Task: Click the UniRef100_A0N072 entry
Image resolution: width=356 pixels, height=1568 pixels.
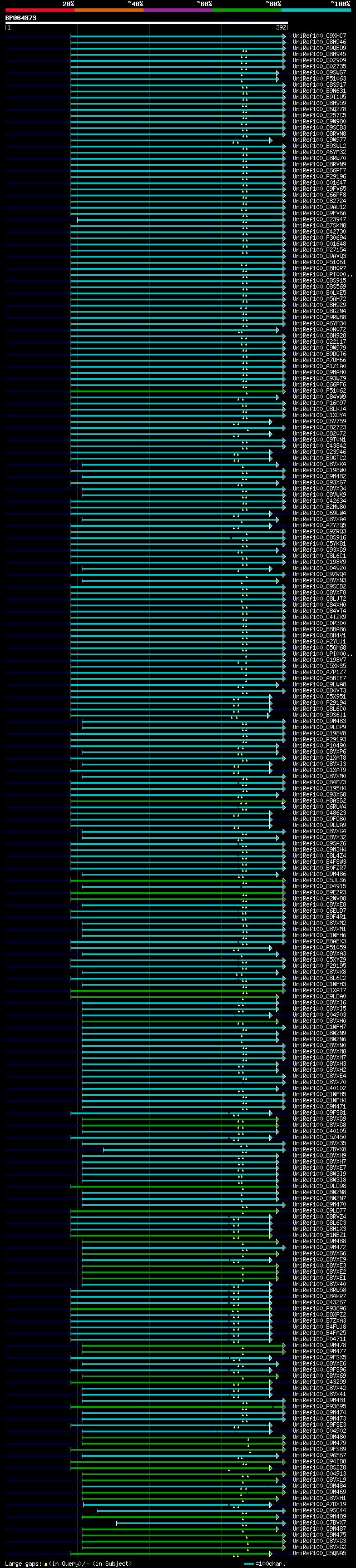Action: [x=319, y=329]
